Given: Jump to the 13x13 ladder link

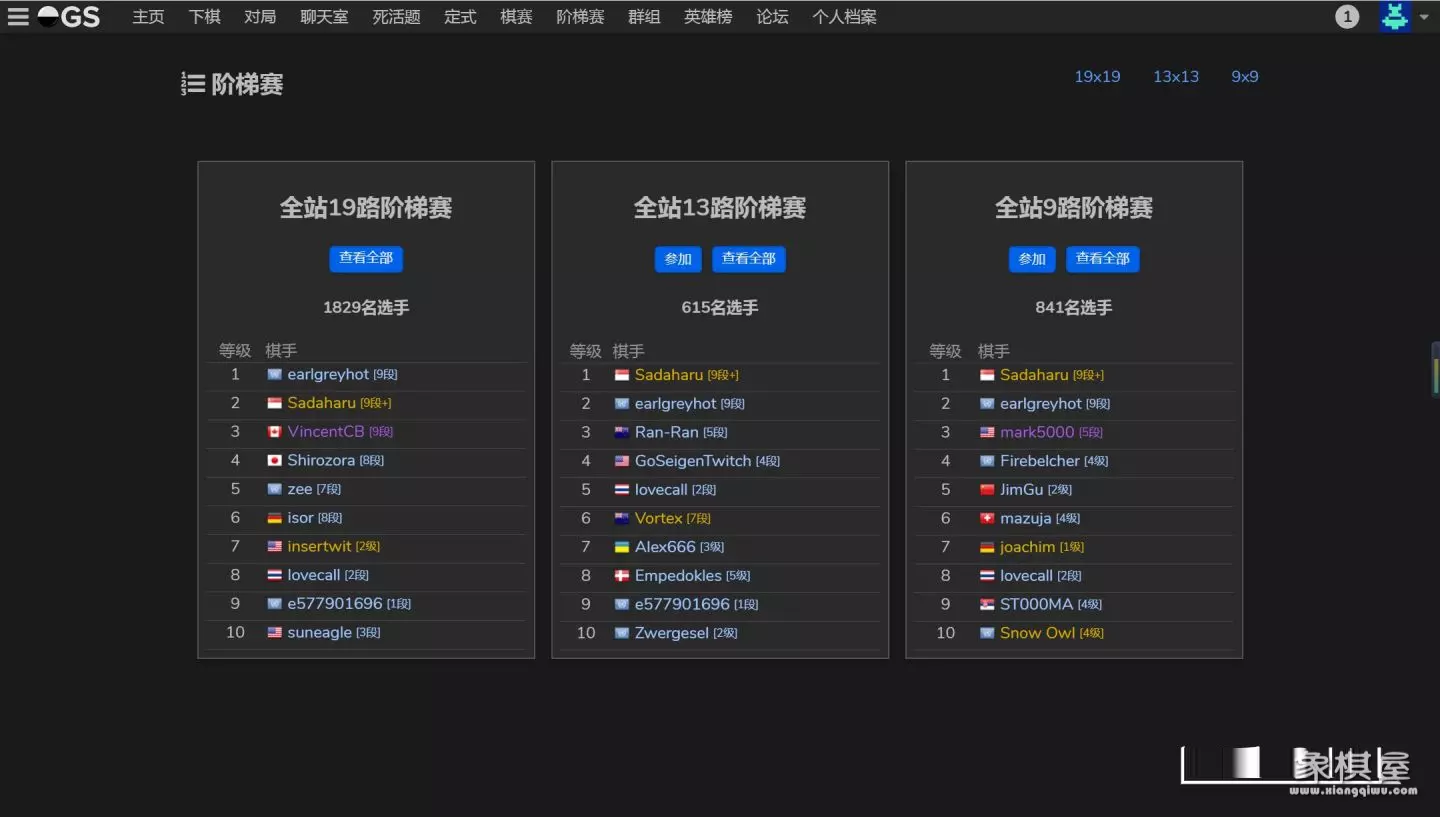Looking at the screenshot, I should pos(1175,77).
